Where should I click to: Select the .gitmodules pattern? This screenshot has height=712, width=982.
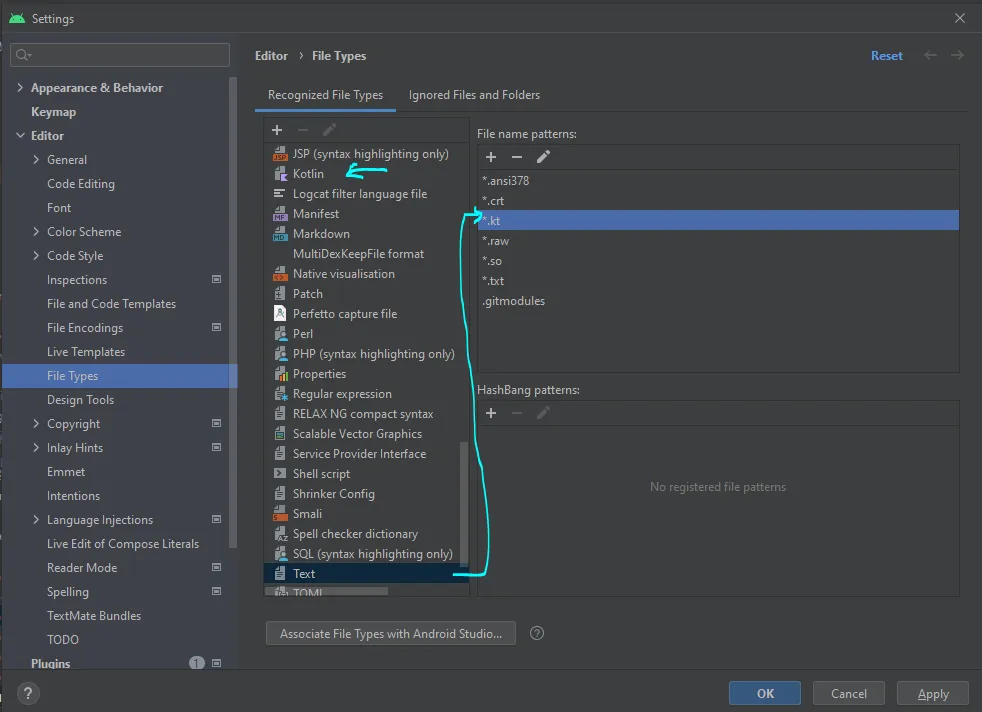[x=718, y=301]
